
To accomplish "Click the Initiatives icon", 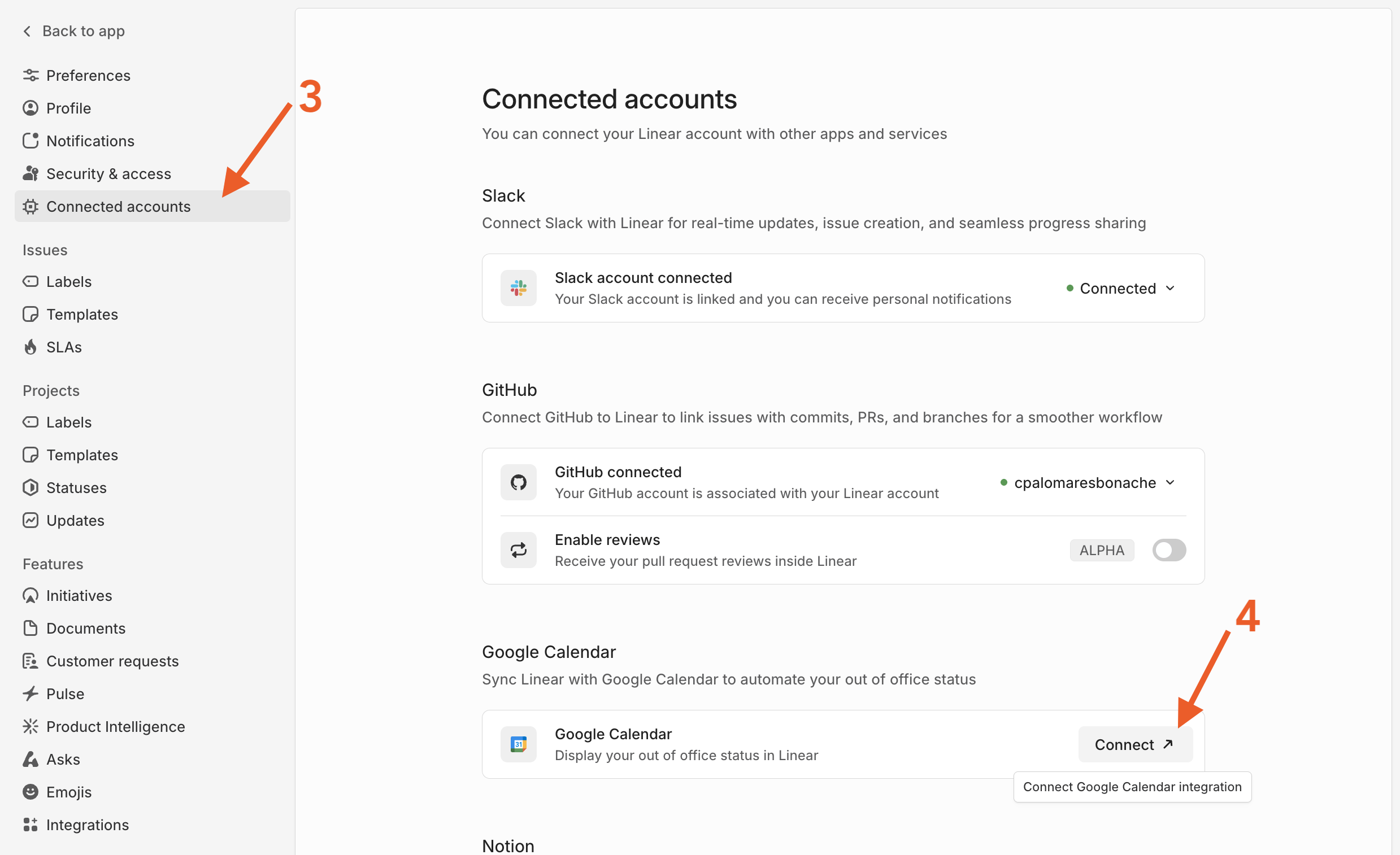I will point(31,595).
